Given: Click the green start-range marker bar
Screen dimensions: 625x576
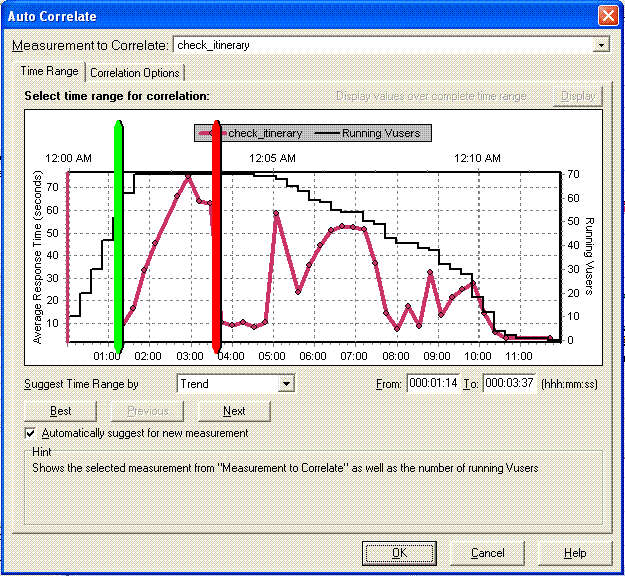Looking at the screenshot, I should point(119,235).
